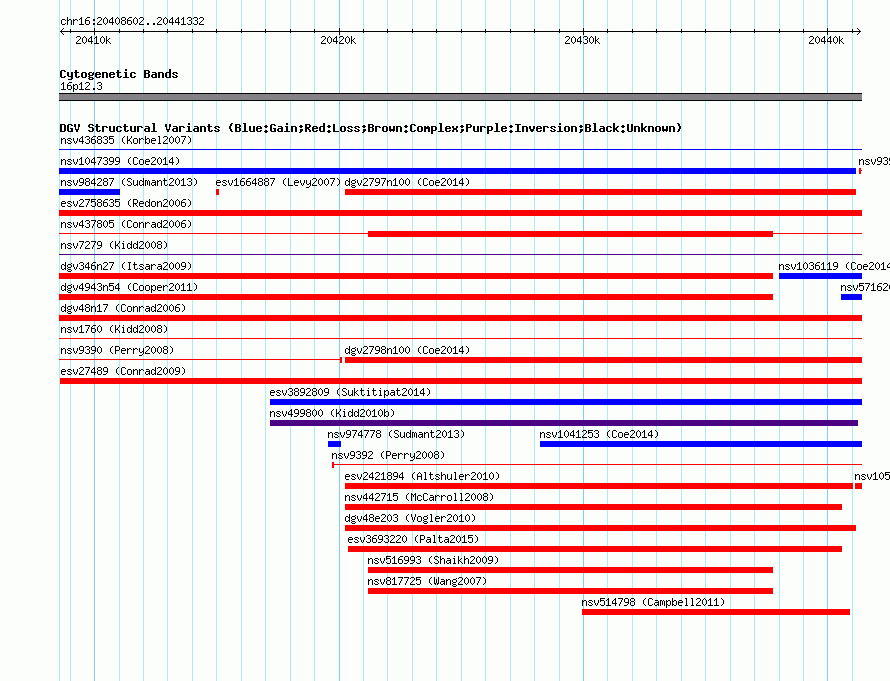
Task: Click the 16p12.3 cytogenetic band bar
Action: point(460,97)
